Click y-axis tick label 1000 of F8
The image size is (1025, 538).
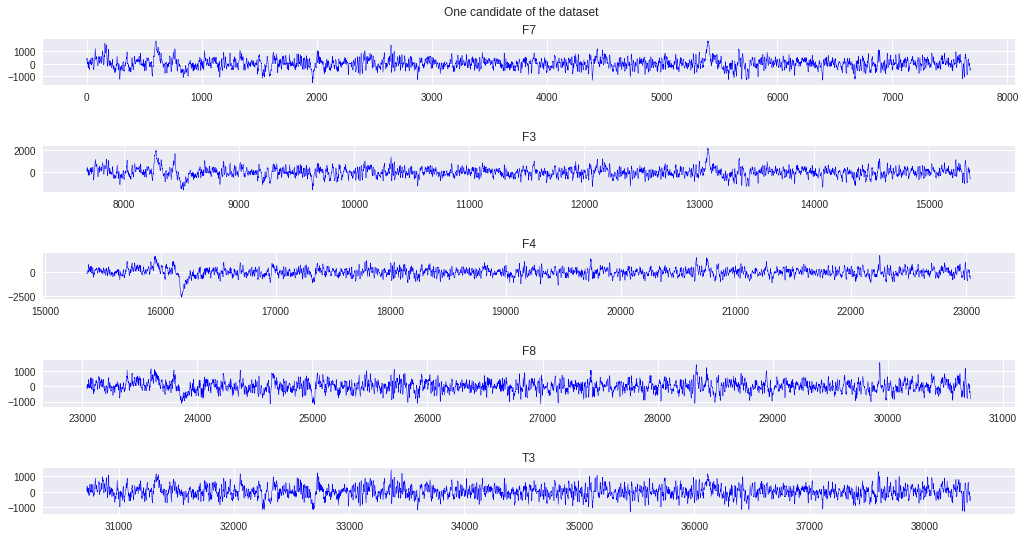click(x=25, y=372)
